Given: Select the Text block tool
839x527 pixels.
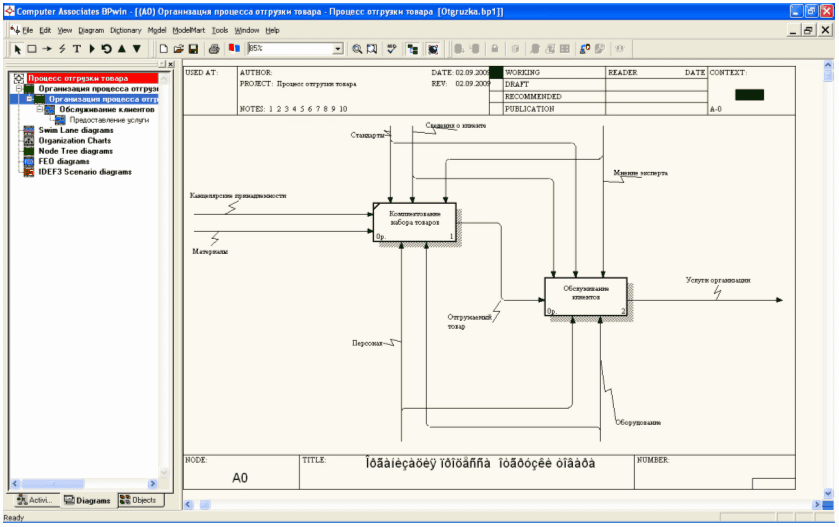Looking at the screenshot, I should (77, 49).
